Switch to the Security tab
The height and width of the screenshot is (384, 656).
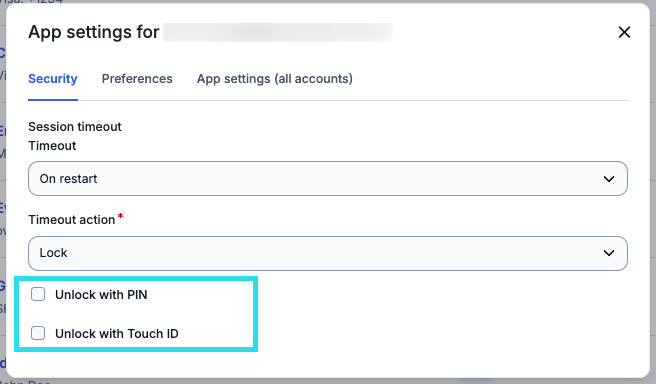click(x=53, y=79)
